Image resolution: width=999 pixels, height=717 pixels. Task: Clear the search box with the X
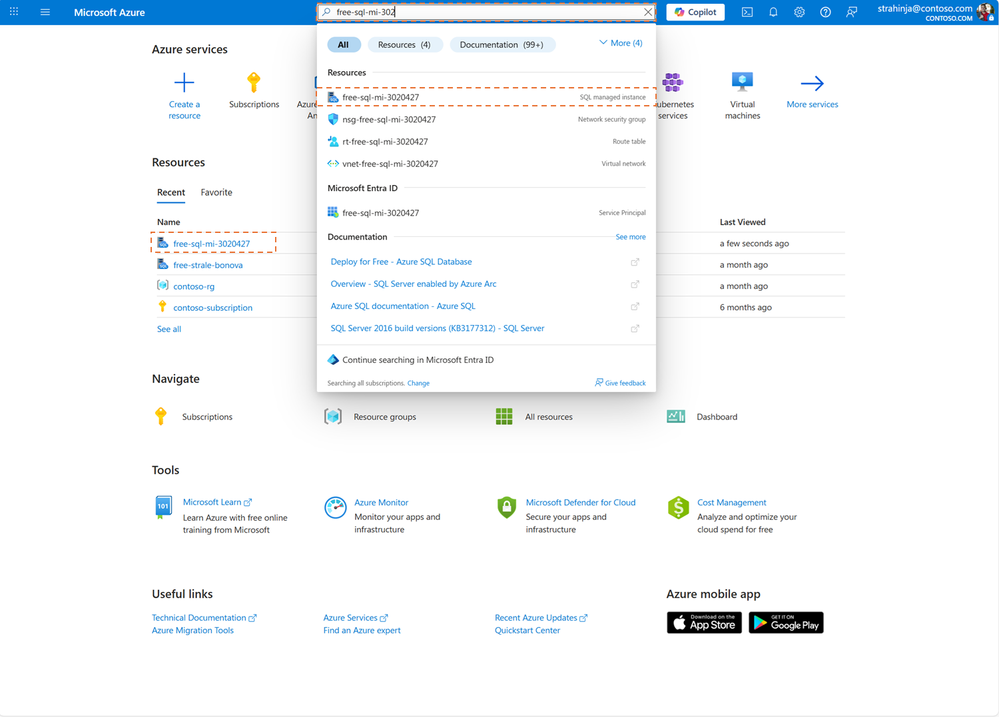tap(648, 12)
